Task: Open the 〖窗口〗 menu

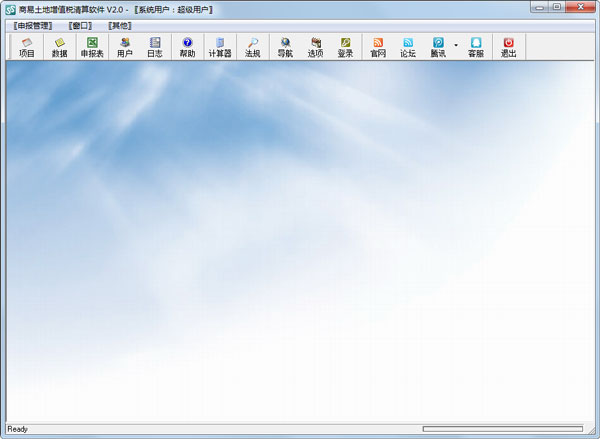Action: coord(81,25)
